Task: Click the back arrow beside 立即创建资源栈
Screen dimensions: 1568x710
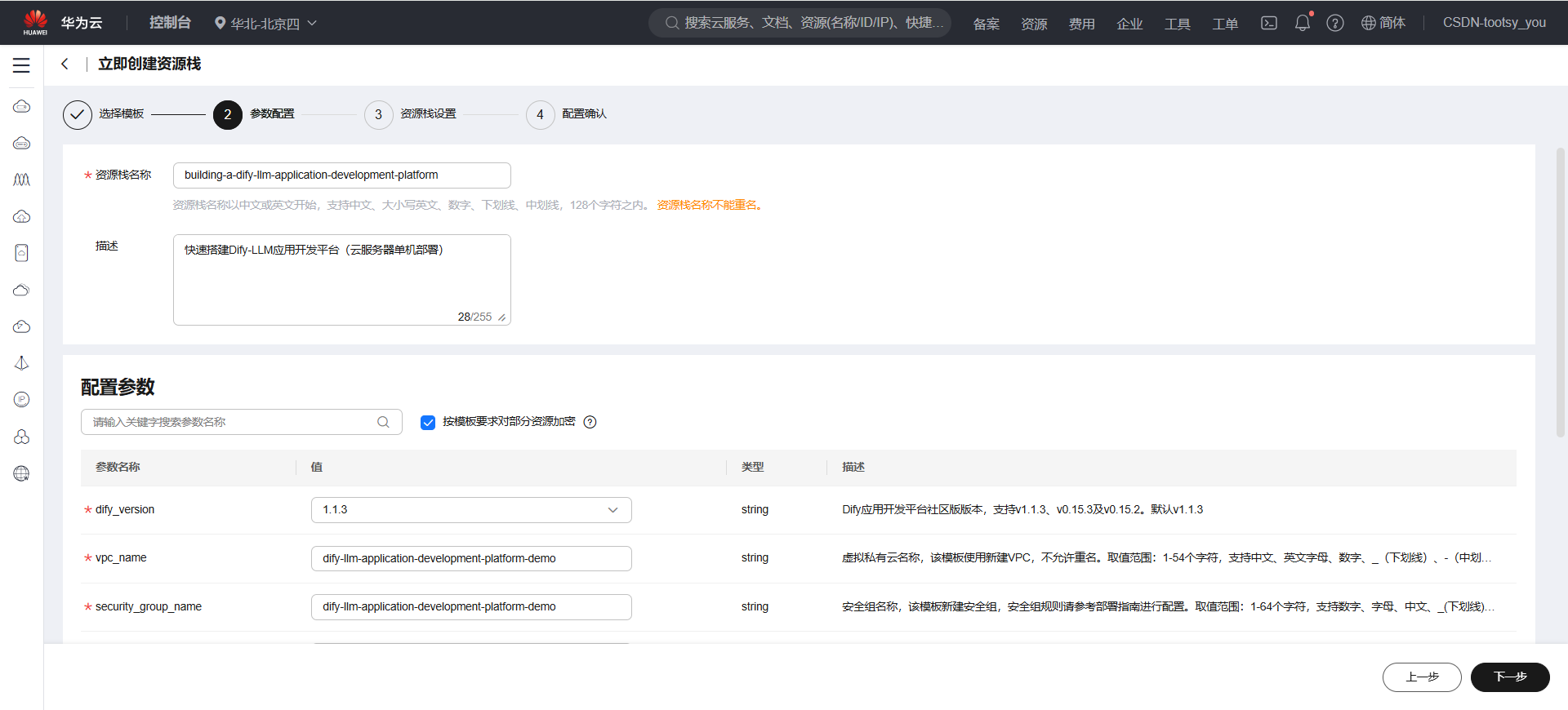Action: [x=65, y=64]
